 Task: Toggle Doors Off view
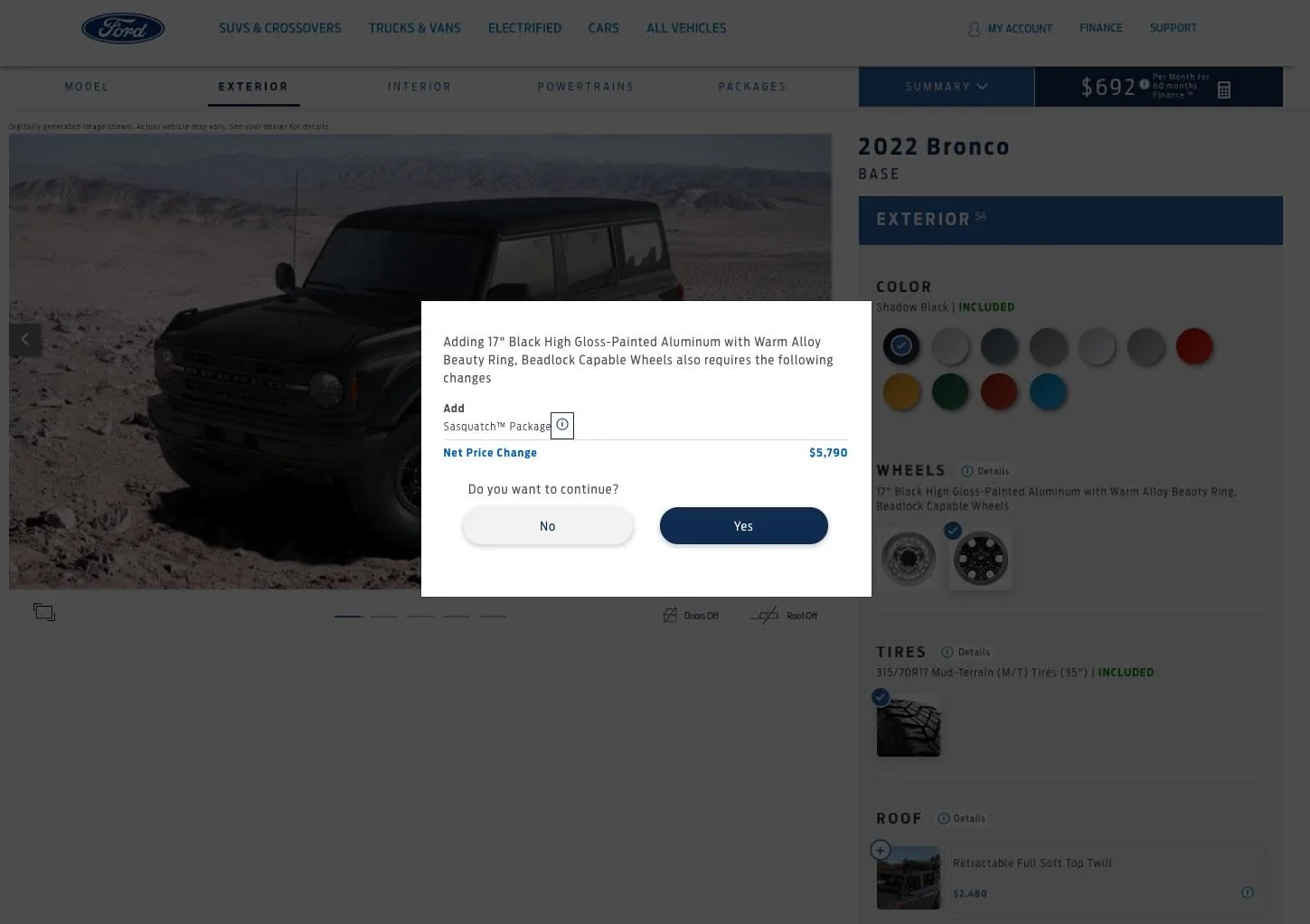click(x=691, y=616)
